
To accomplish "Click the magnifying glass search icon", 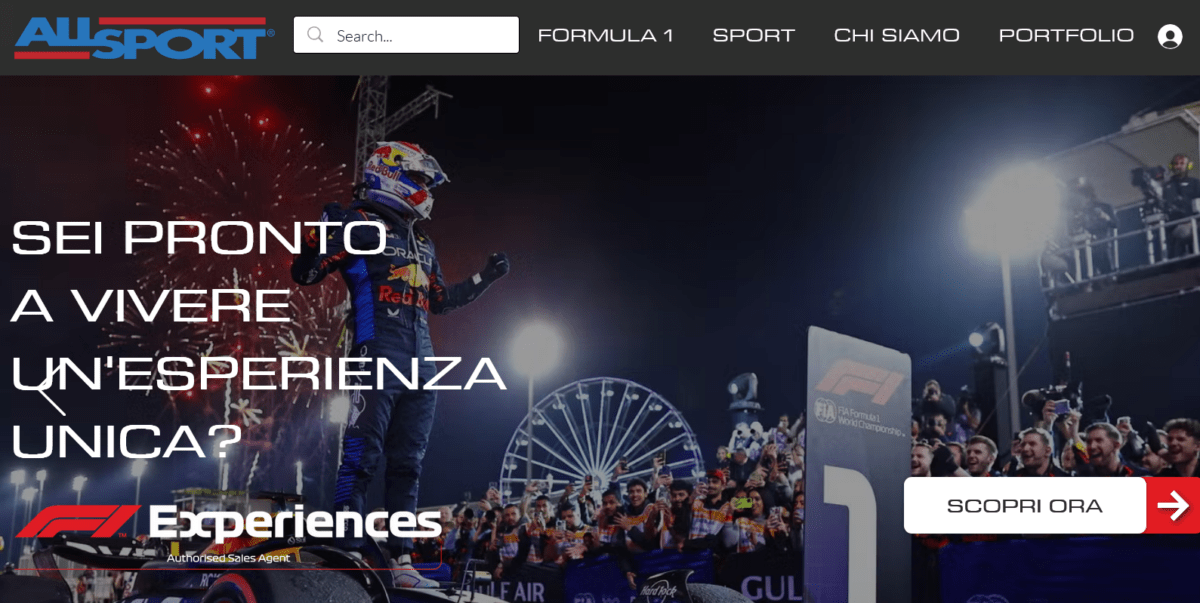I will [315, 35].
